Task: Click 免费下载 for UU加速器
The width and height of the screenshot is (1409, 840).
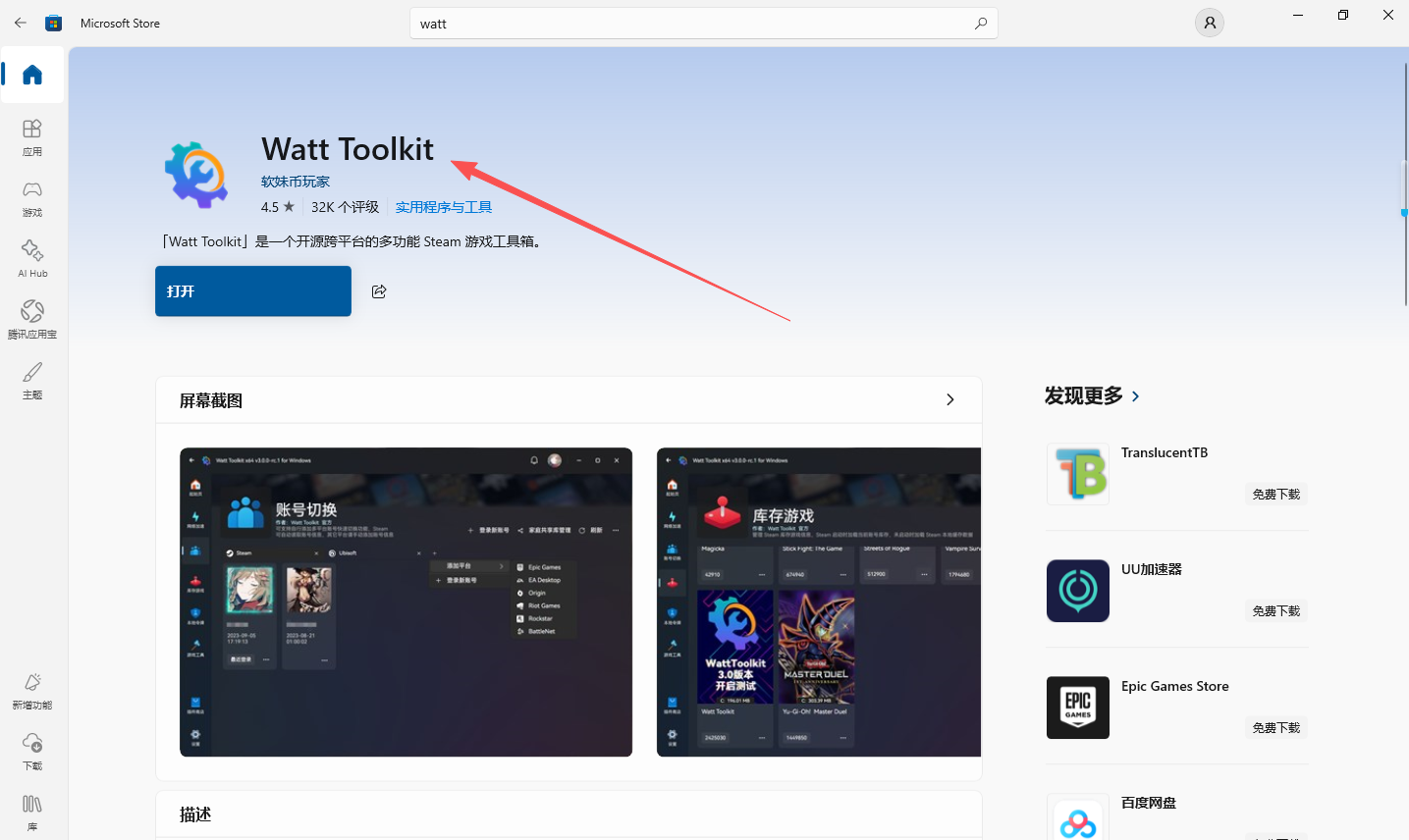Action: point(1276,611)
